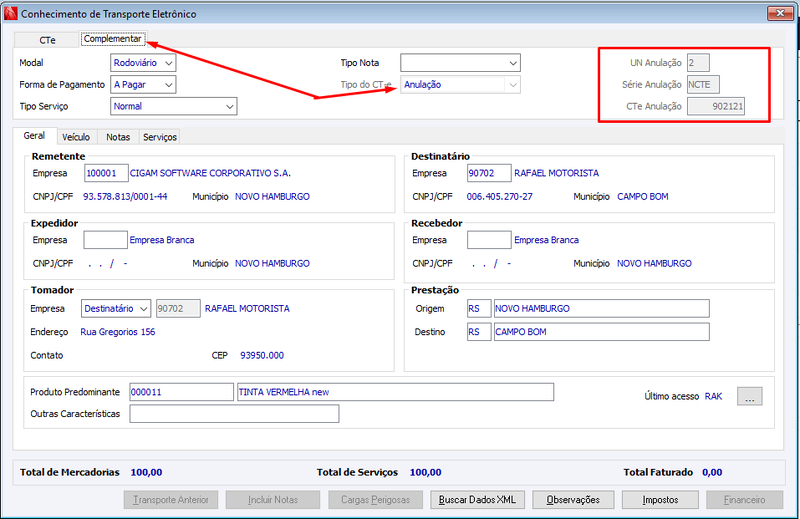Click the Cargas Perigosas button
Viewport: 800px width, 519px height.
click(x=376, y=500)
